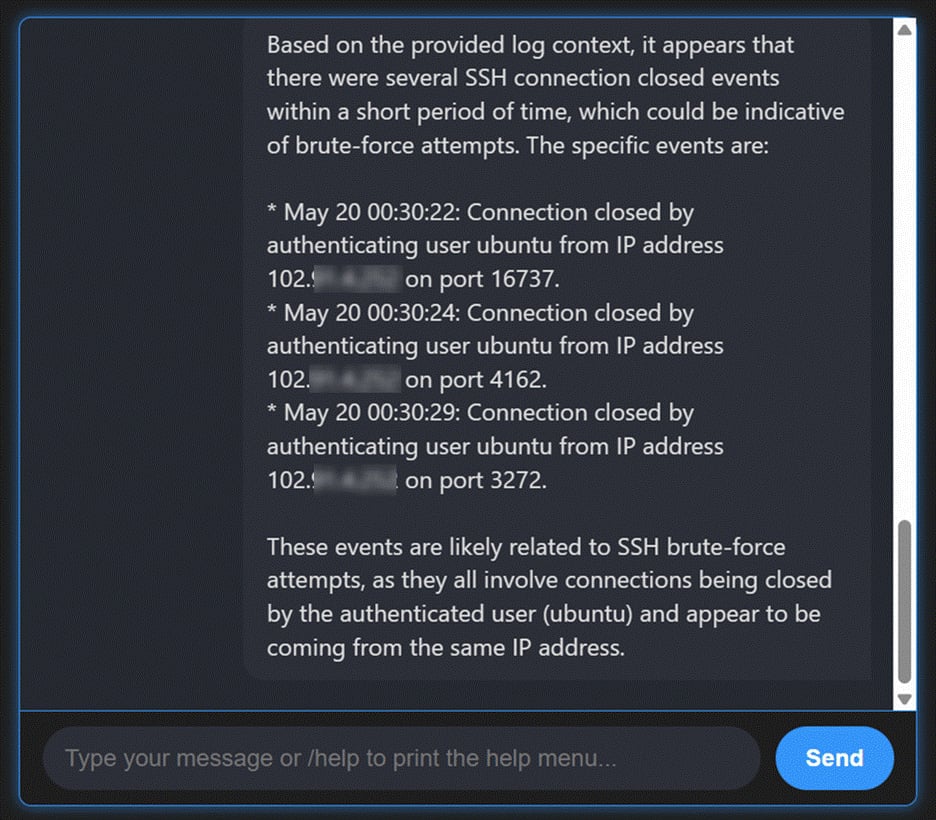Click the text 'on port 3272'
936x820 pixels.
(x=475, y=480)
